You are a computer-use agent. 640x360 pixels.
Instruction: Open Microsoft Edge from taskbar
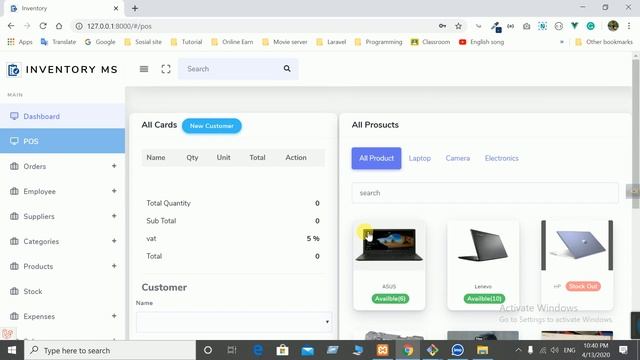pos(258,350)
